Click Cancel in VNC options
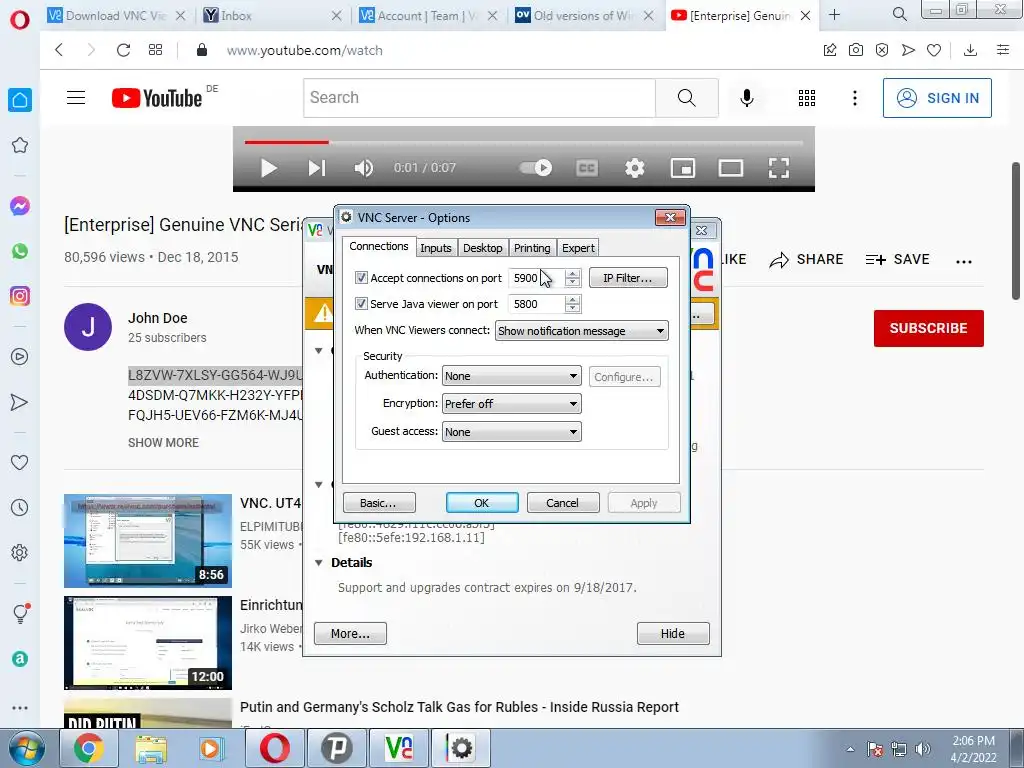 coord(562,503)
